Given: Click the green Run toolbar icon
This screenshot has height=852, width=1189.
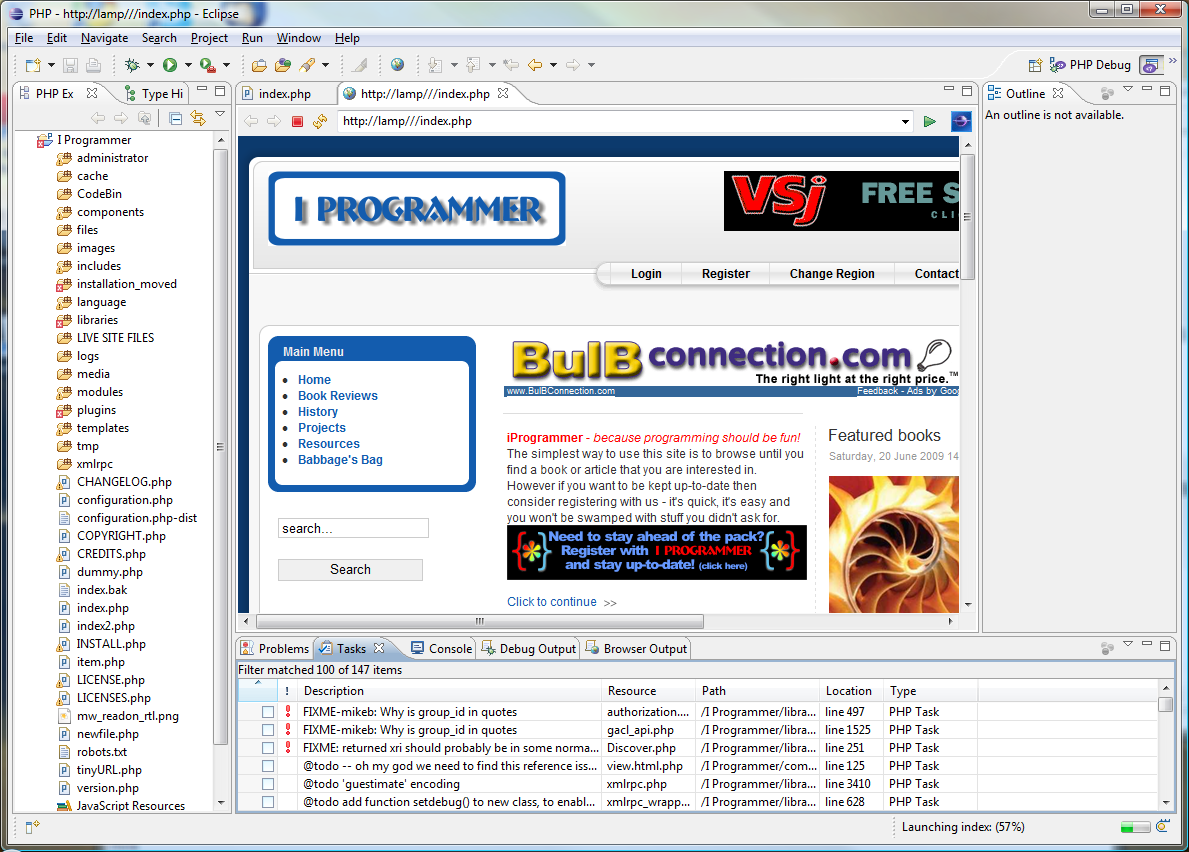Looking at the screenshot, I should (170, 65).
